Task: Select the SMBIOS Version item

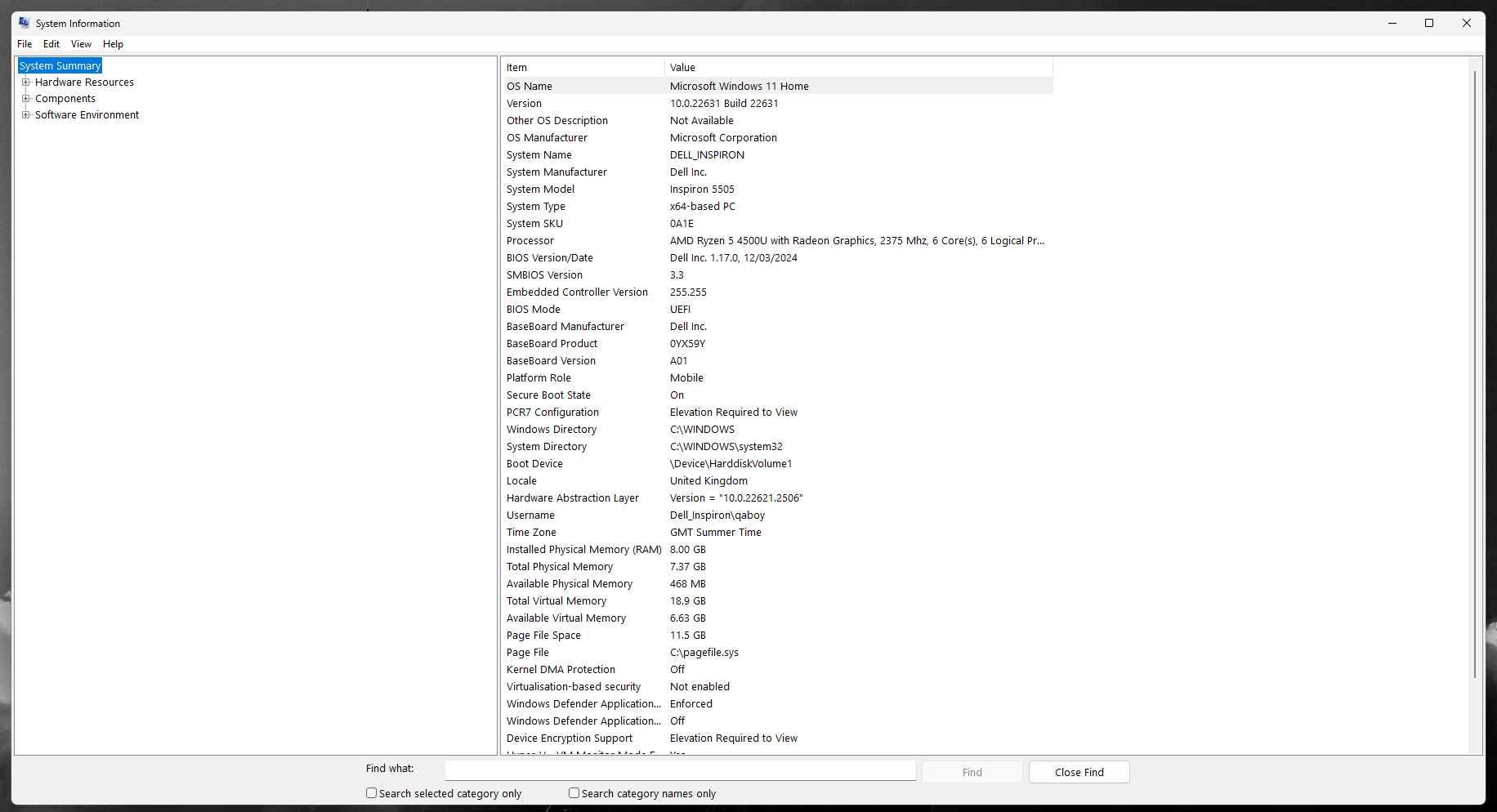Action: 544,275
